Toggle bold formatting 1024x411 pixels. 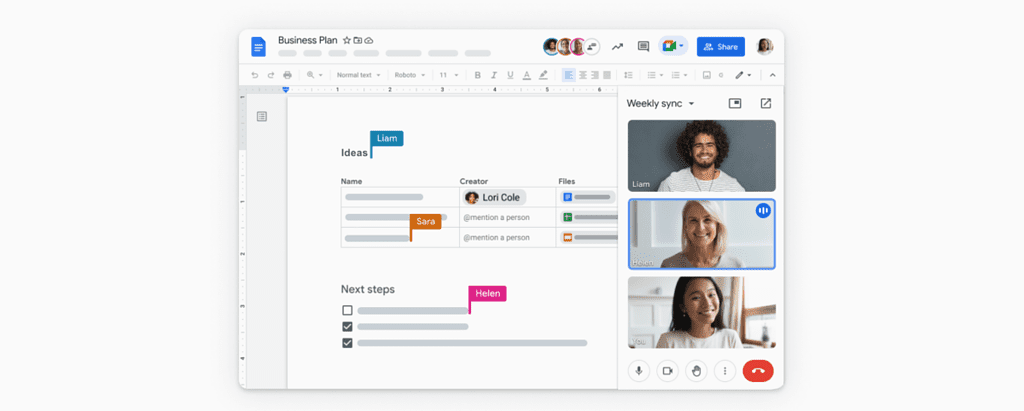[477, 75]
